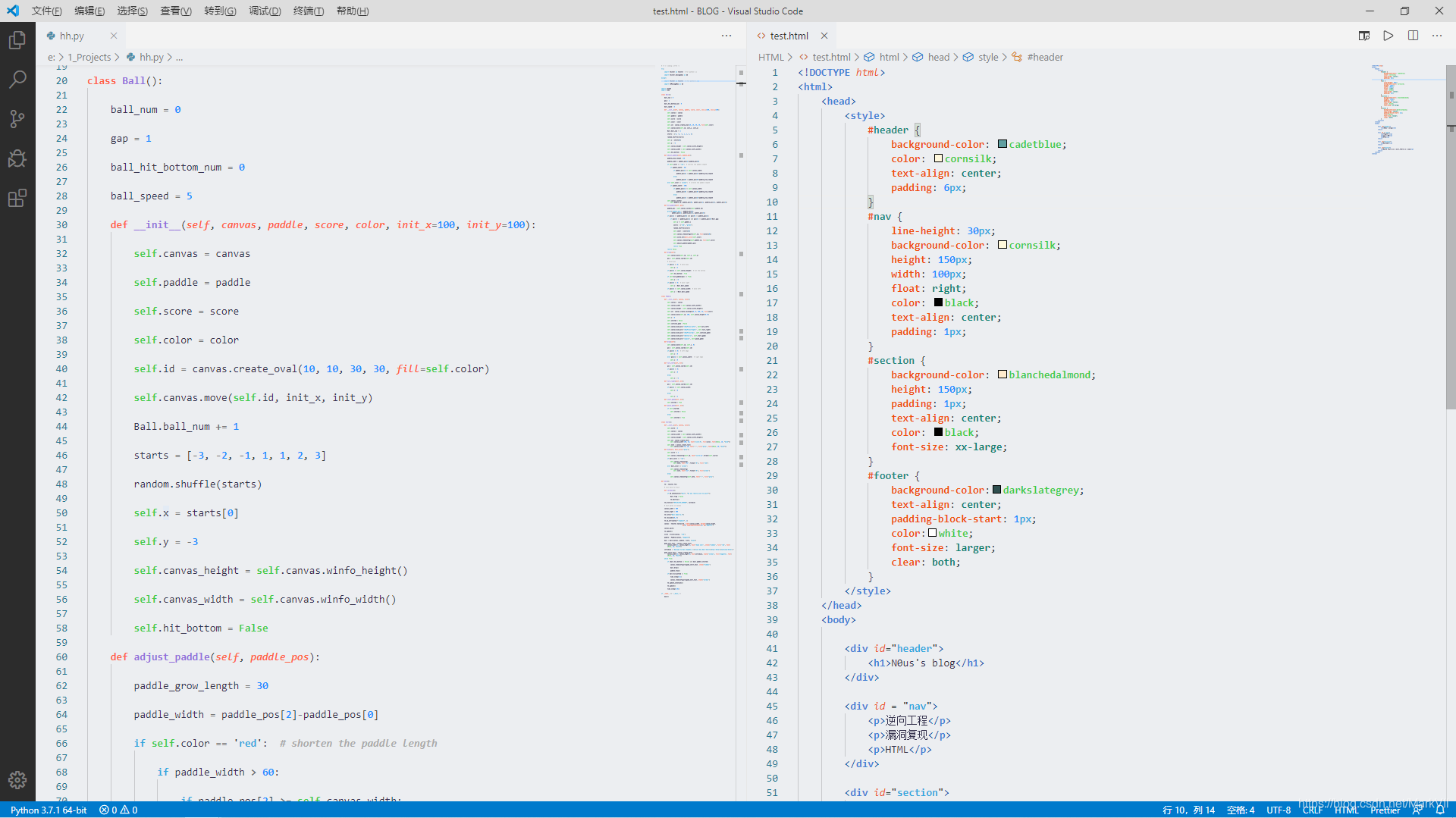Screen dimensions: 1456x818
Task: Click cursor position 行 10, 列 14
Action: (1188, 810)
